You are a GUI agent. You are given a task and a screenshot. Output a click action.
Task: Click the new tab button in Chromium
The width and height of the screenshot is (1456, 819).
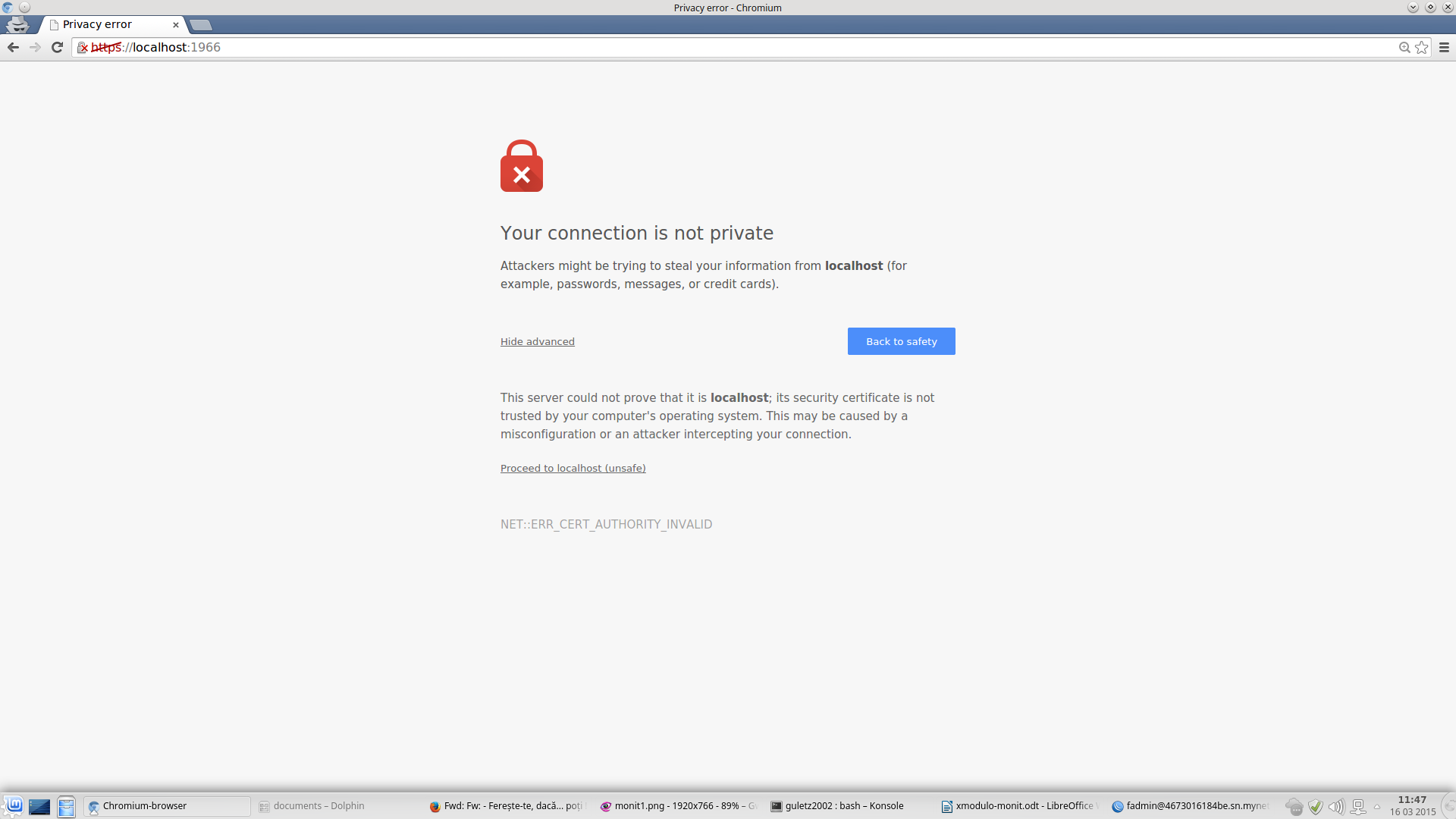(x=199, y=24)
